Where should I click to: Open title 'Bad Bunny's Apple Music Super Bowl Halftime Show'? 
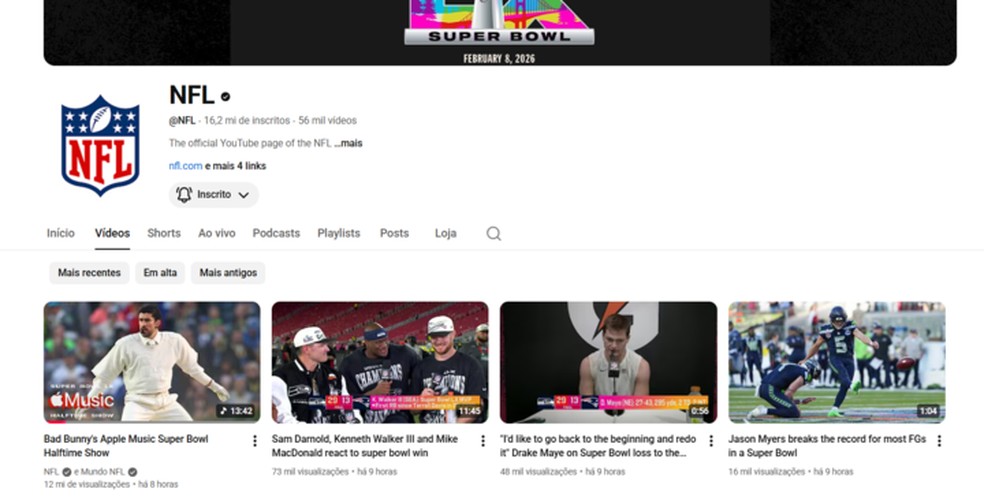tap(126, 446)
